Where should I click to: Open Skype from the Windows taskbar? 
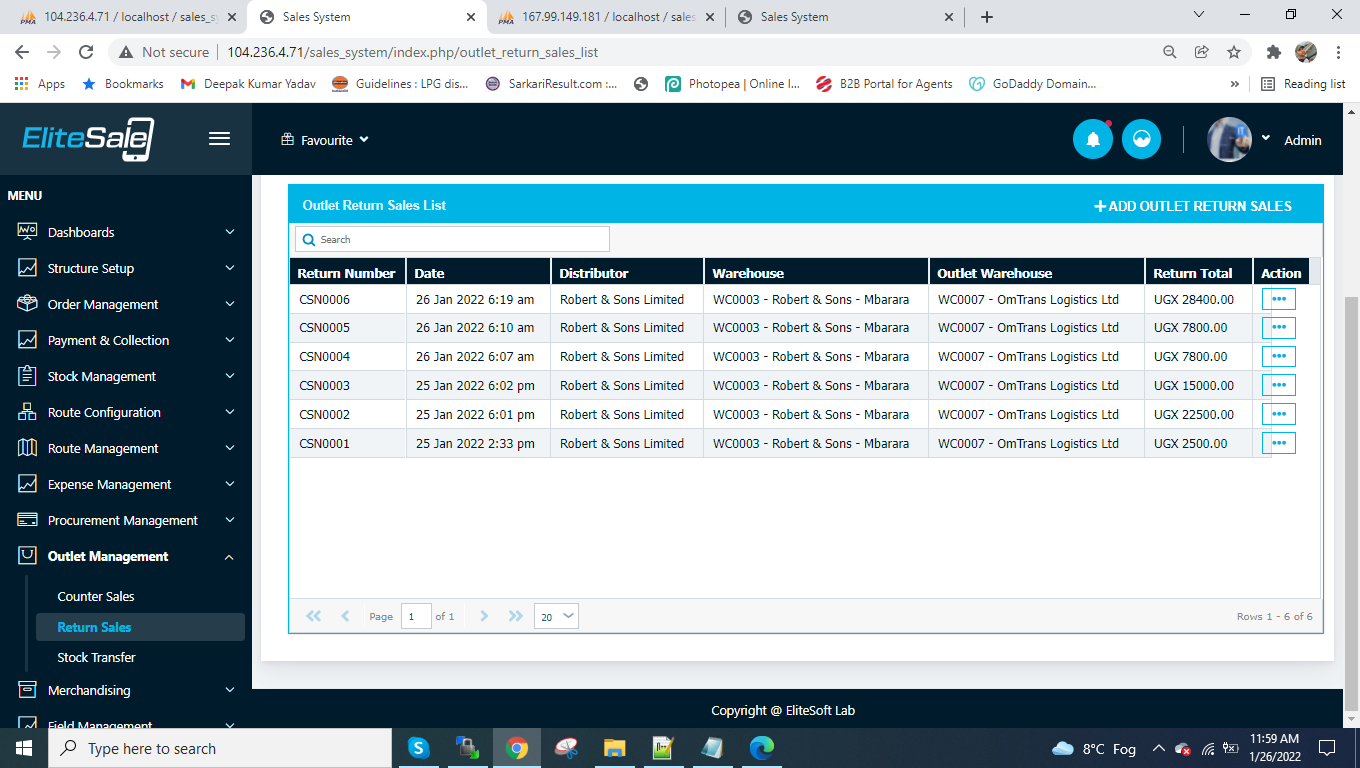[x=418, y=748]
